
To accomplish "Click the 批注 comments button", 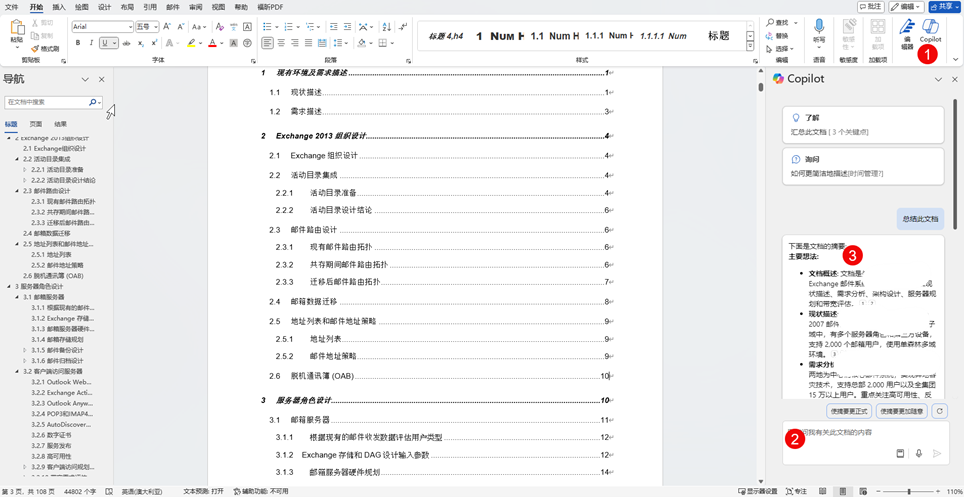I will [870, 6].
